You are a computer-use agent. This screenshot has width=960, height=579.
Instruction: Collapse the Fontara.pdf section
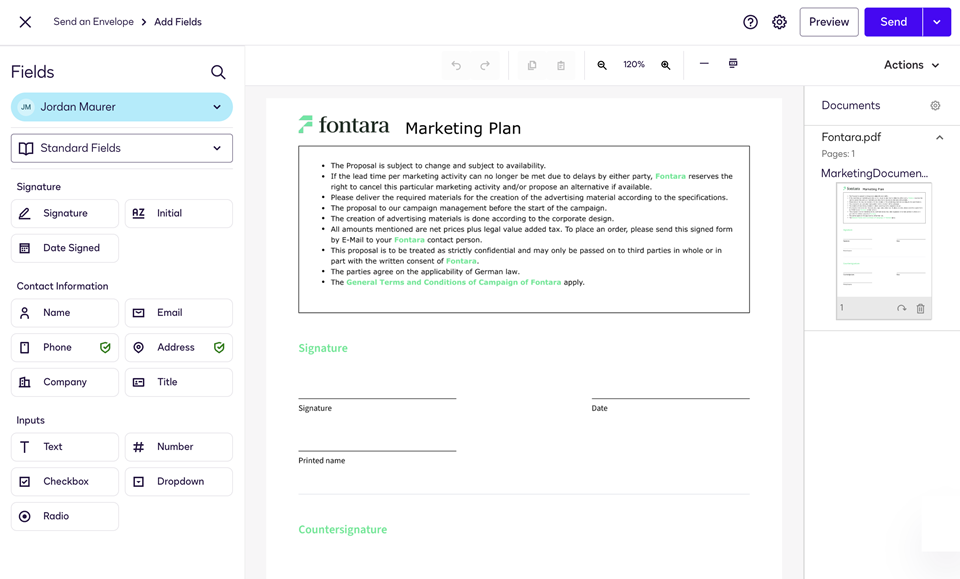point(938,137)
